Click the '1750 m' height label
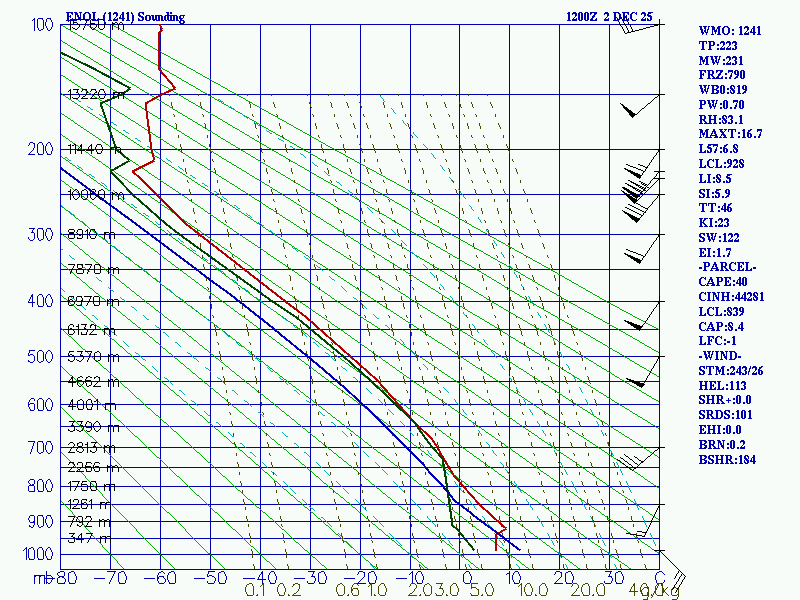Image resolution: width=800 pixels, height=600 pixels. (x=92, y=486)
